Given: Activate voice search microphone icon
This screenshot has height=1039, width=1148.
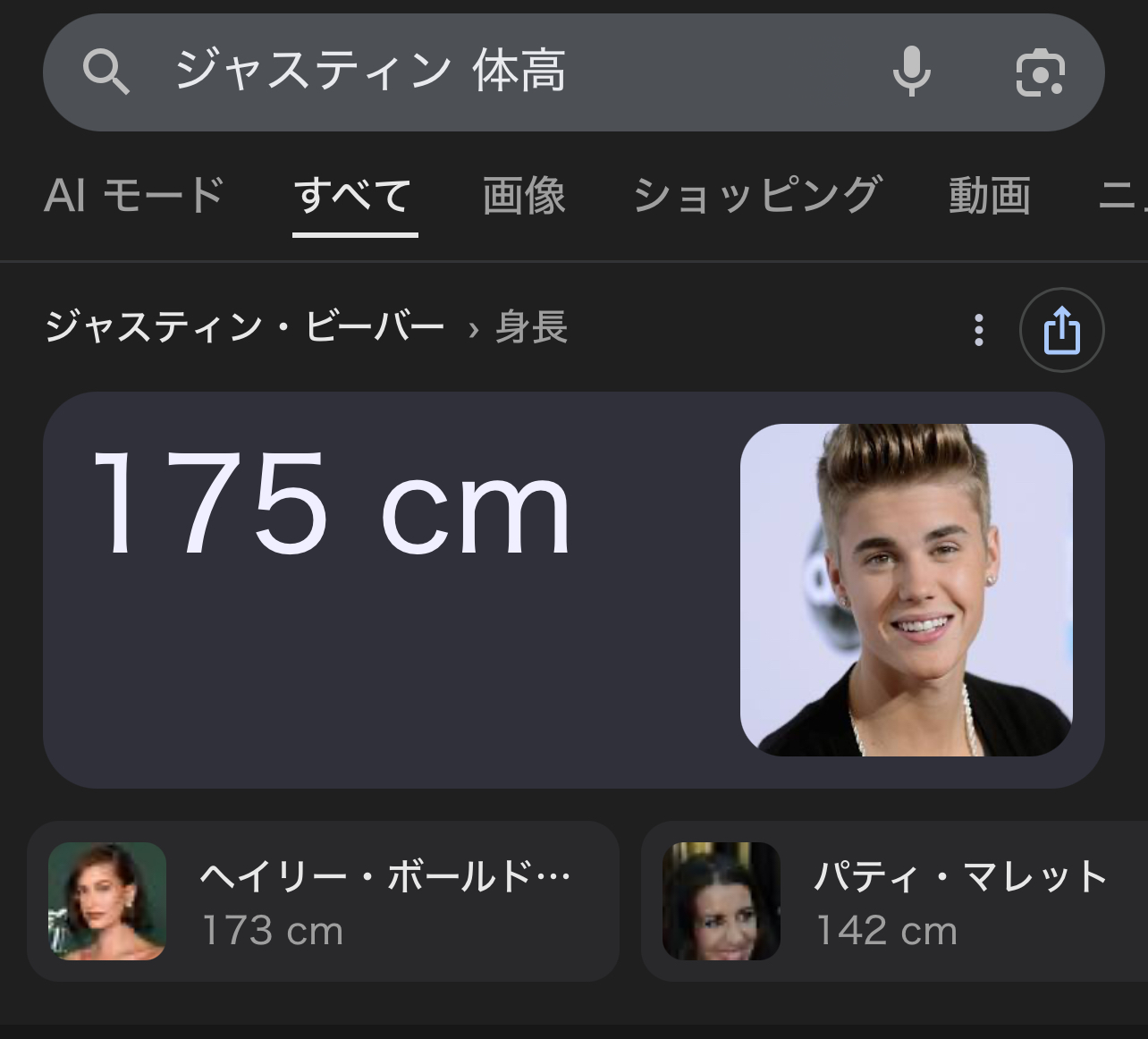Looking at the screenshot, I should (x=911, y=72).
